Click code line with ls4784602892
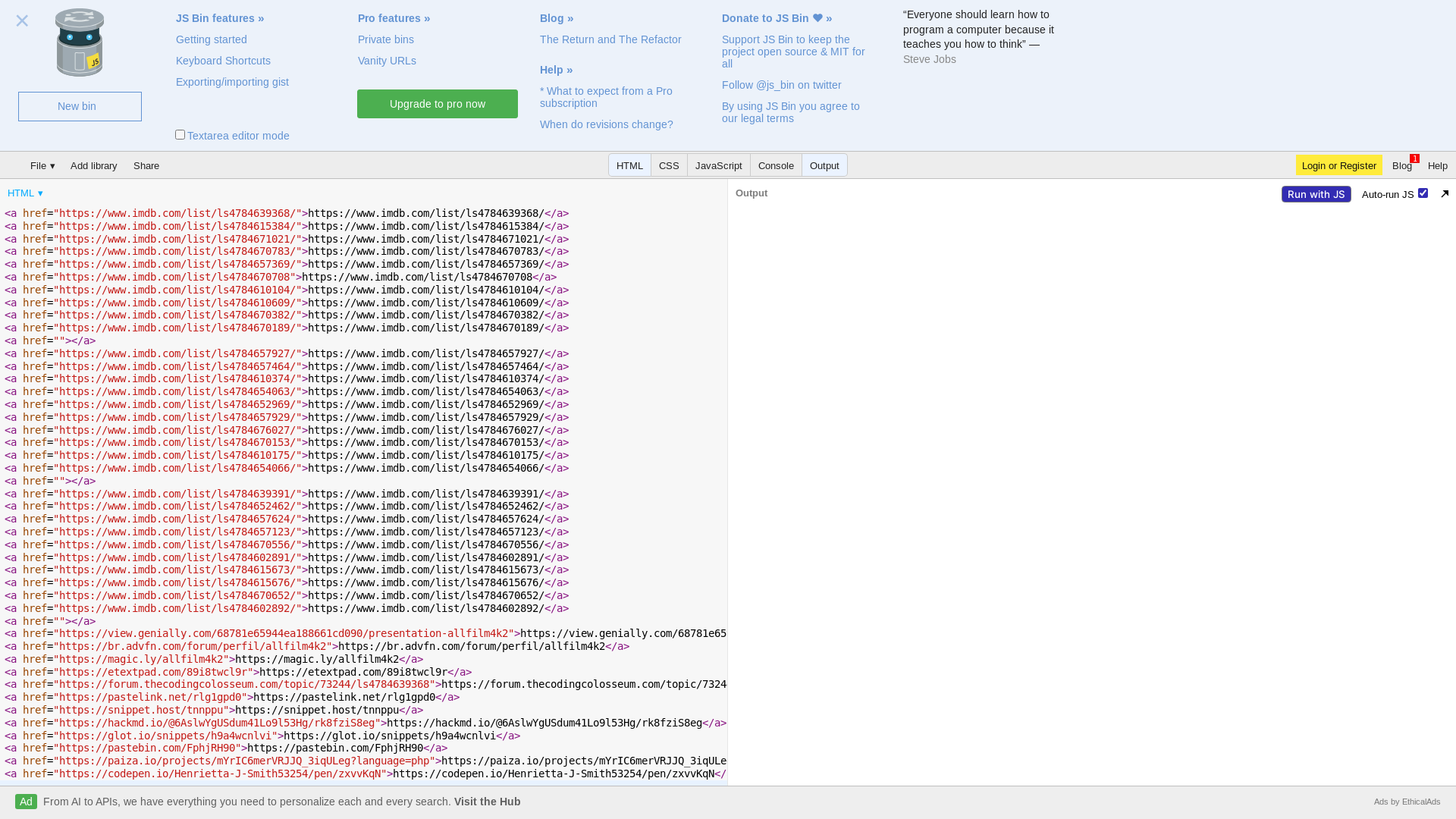Viewport: 1456px width, 819px height. [x=287, y=608]
